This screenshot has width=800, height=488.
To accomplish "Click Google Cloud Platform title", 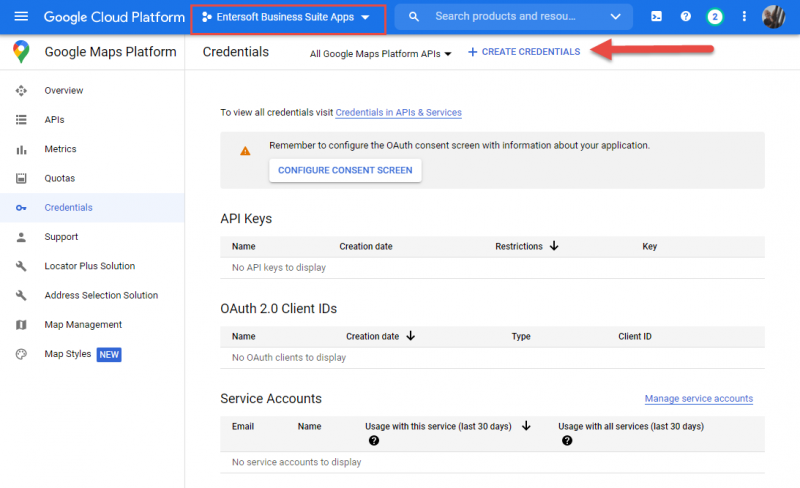I will click(114, 17).
